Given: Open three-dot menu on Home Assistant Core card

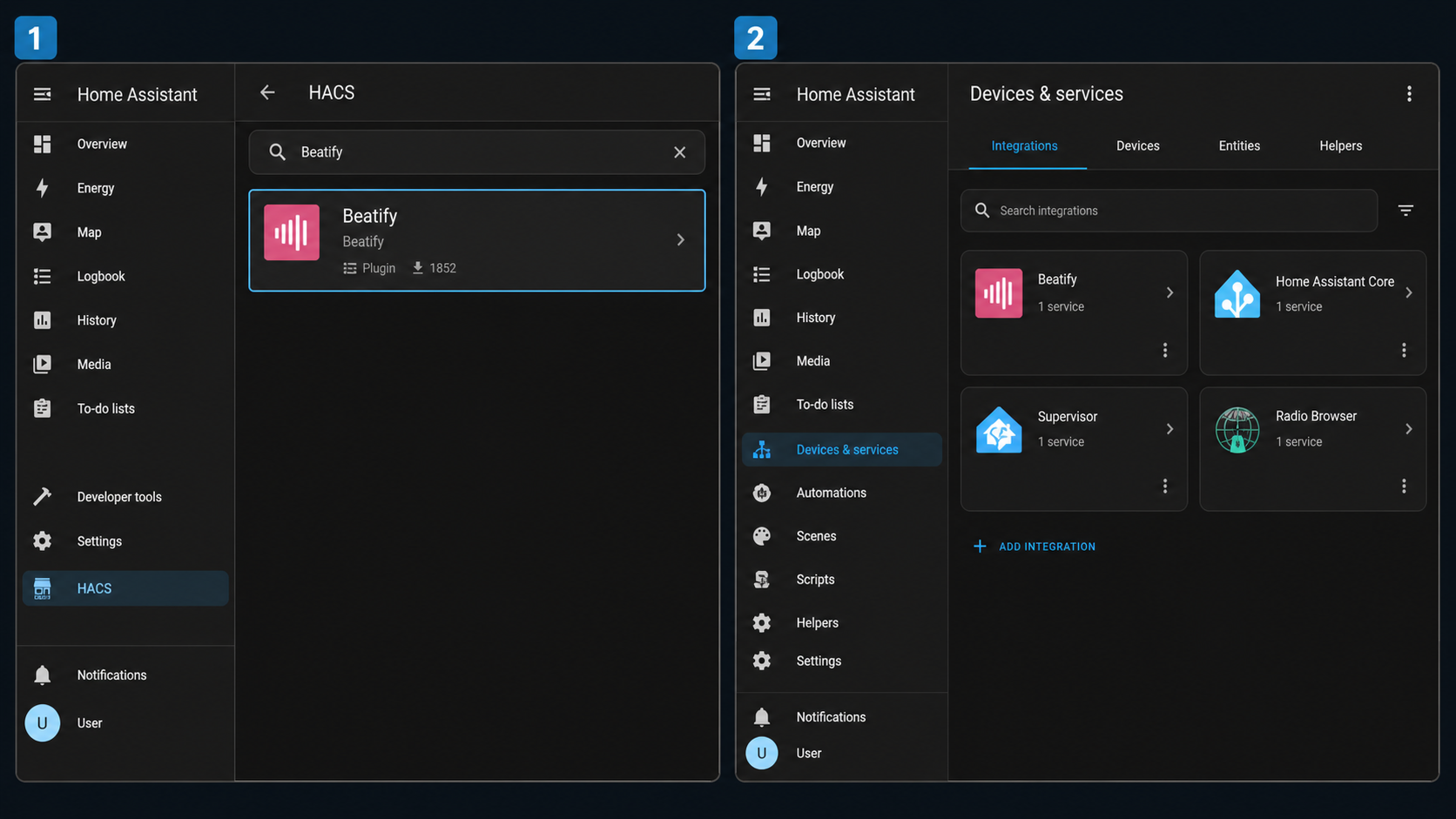Looking at the screenshot, I should tap(1404, 350).
